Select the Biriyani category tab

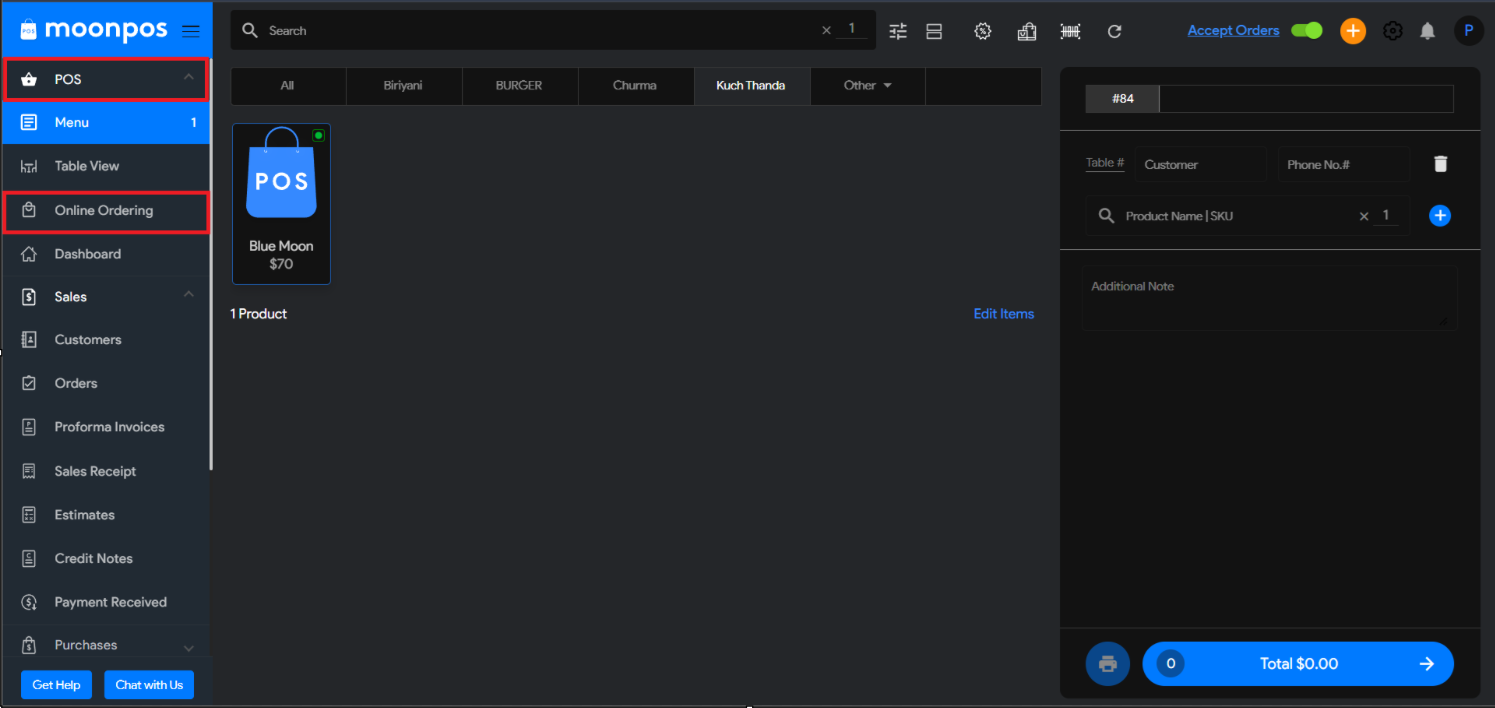pyautogui.click(x=403, y=86)
